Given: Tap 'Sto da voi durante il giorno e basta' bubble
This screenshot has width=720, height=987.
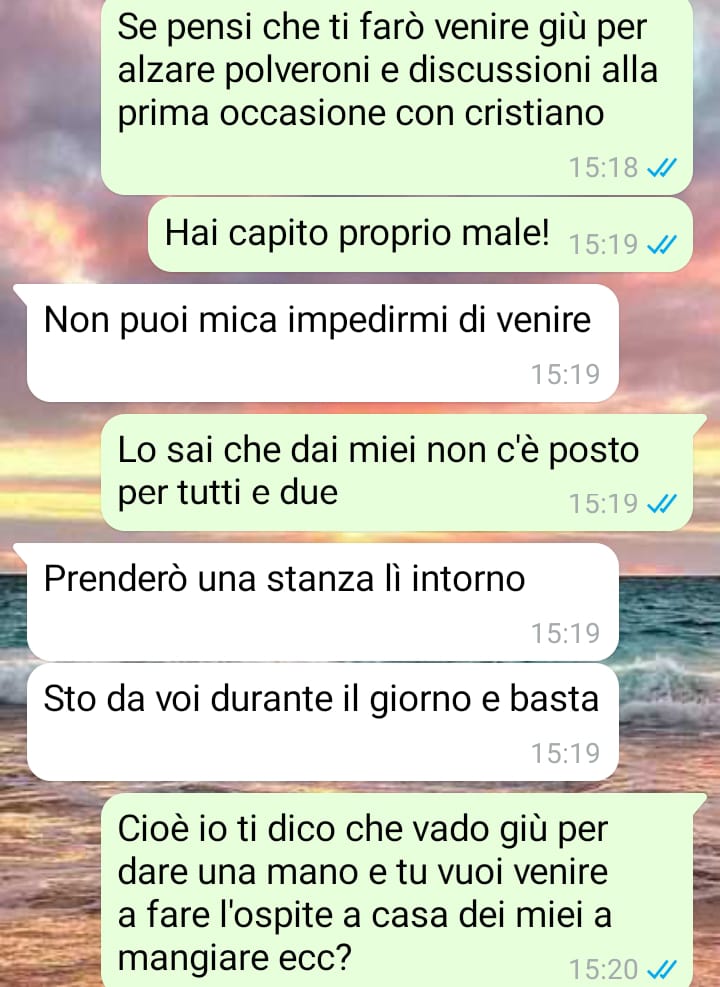Looking at the screenshot, I should (323, 723).
